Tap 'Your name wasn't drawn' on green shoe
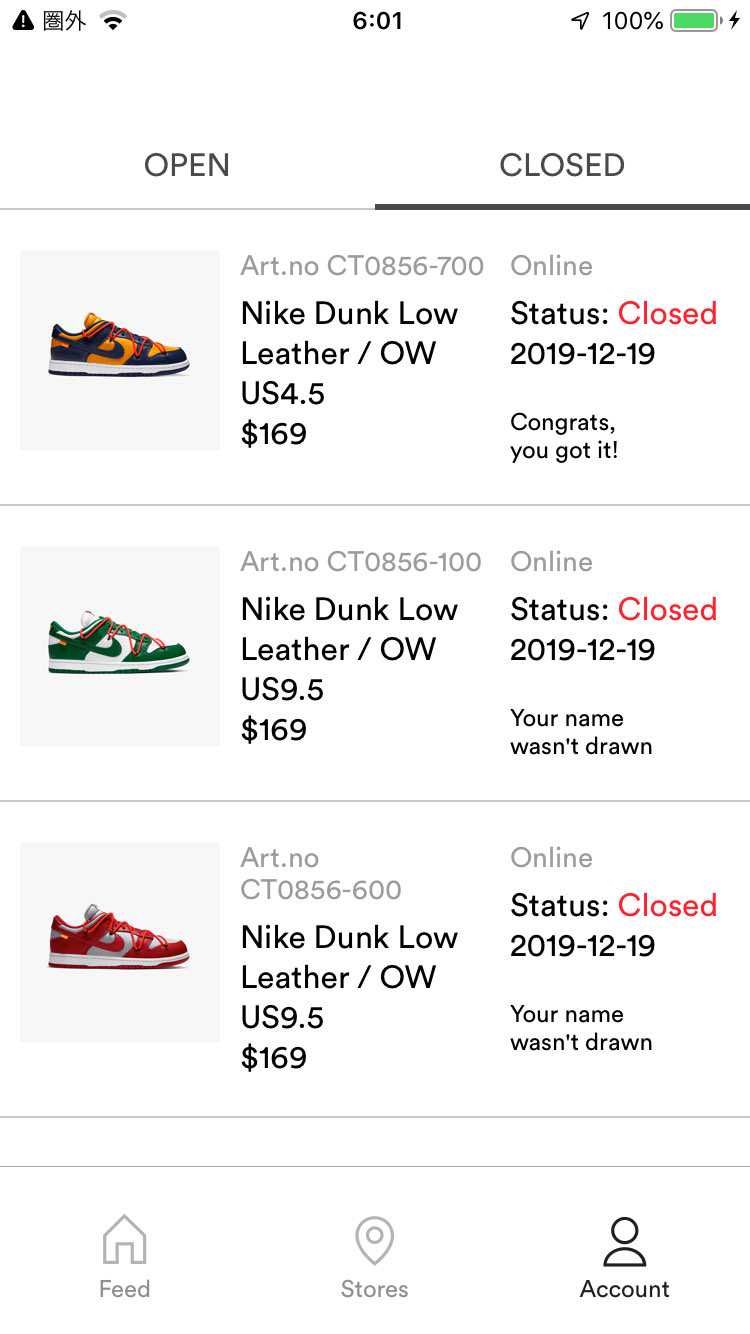This screenshot has height=1334, width=750. (581, 732)
